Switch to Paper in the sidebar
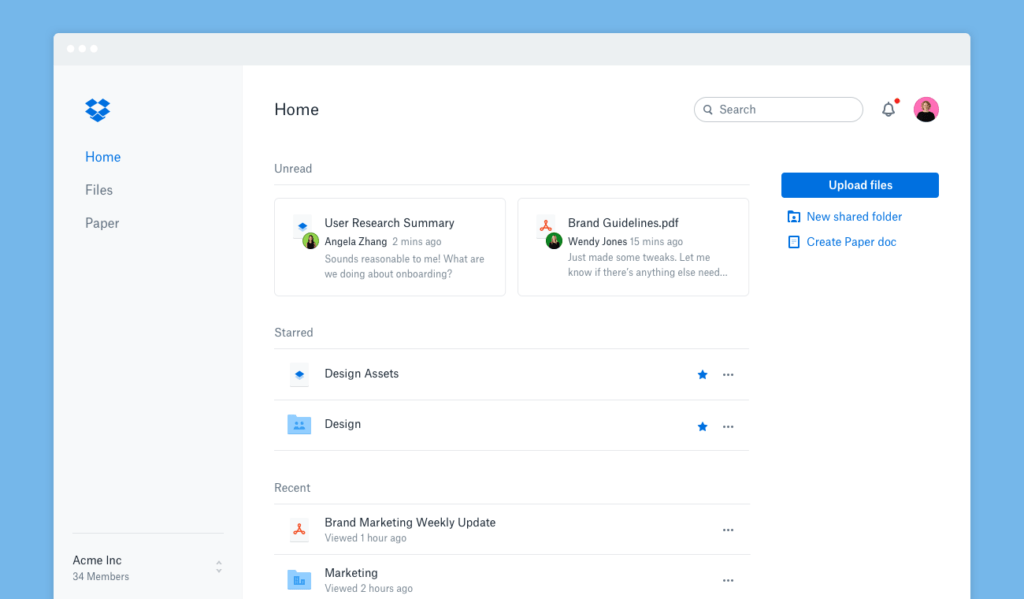 pos(102,223)
